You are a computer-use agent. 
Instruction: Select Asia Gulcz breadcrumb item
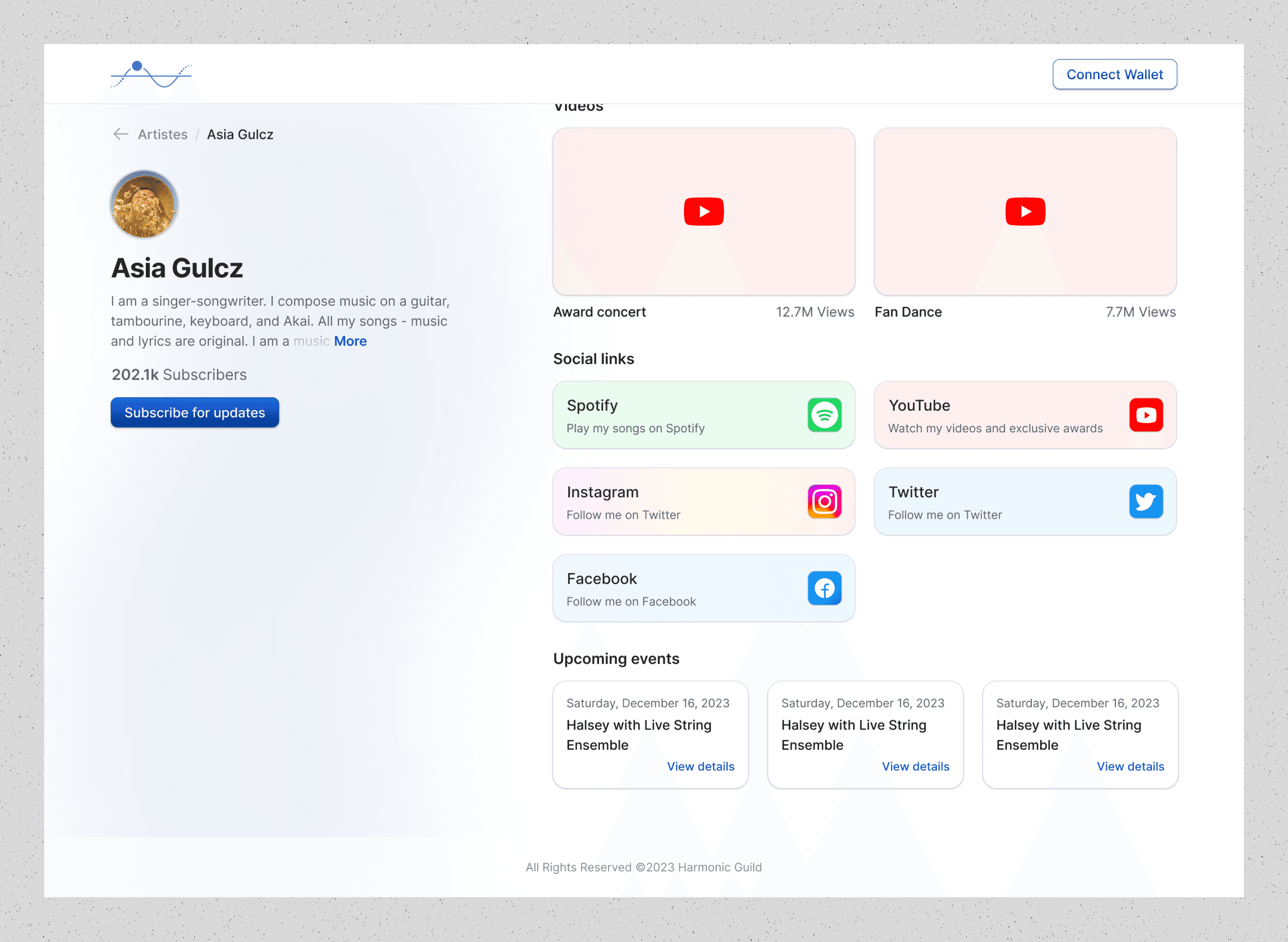click(240, 135)
